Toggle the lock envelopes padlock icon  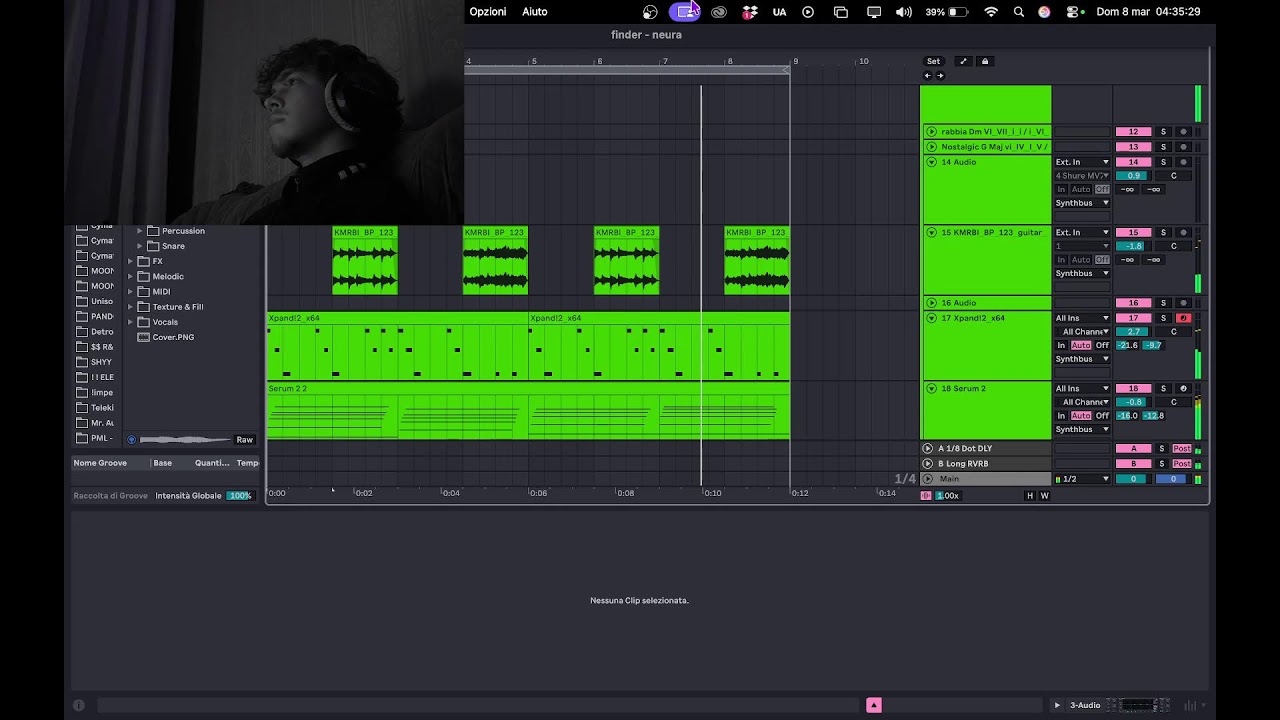pos(985,61)
